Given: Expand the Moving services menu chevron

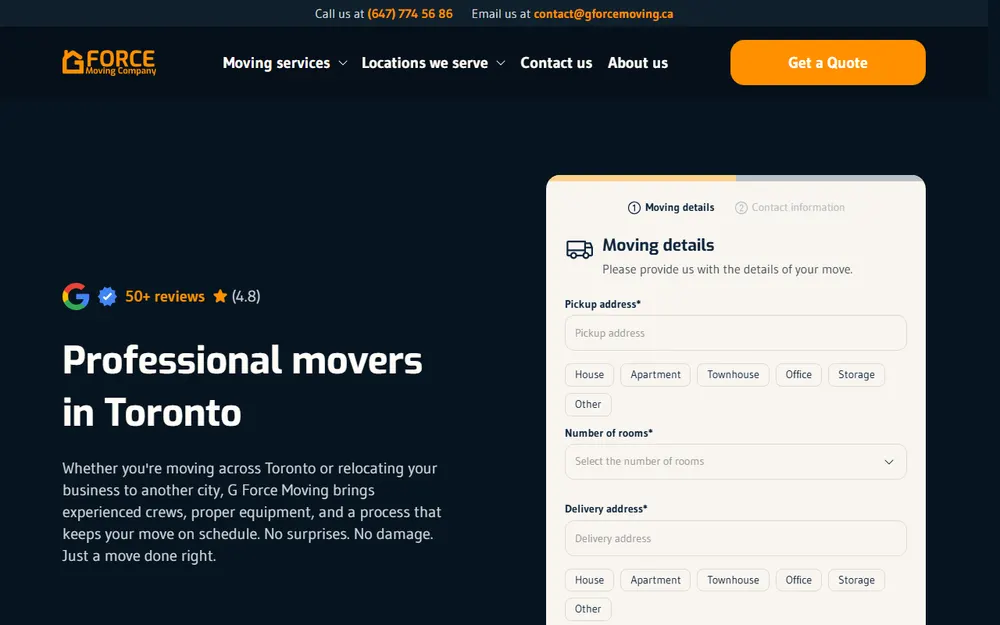Looking at the screenshot, I should [x=343, y=63].
